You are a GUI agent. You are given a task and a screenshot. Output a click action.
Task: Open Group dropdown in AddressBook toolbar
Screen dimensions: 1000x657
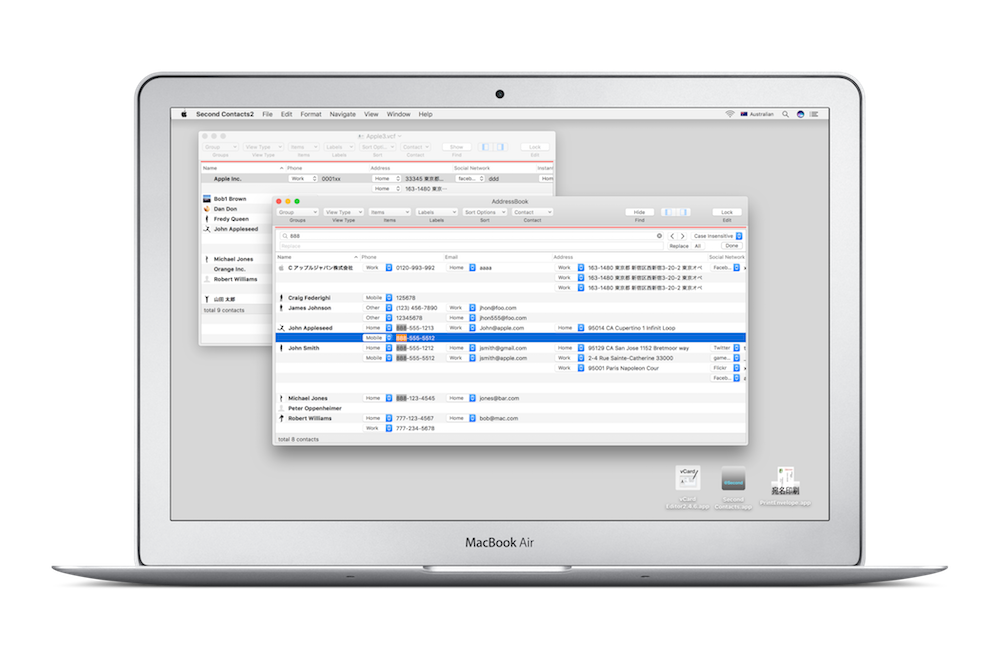tap(298, 212)
